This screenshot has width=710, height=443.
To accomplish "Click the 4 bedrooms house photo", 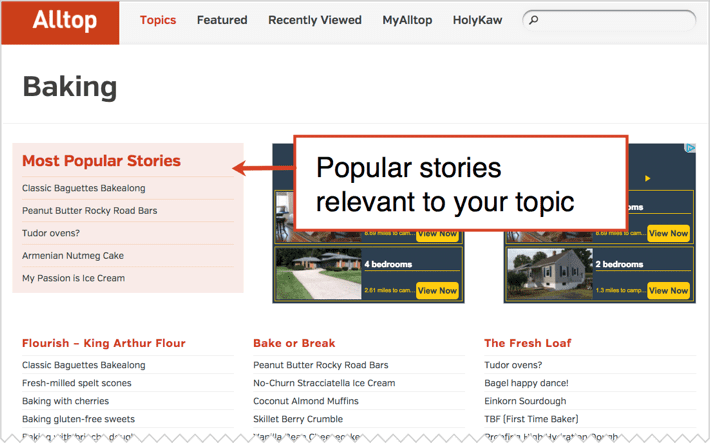I will click(319, 274).
